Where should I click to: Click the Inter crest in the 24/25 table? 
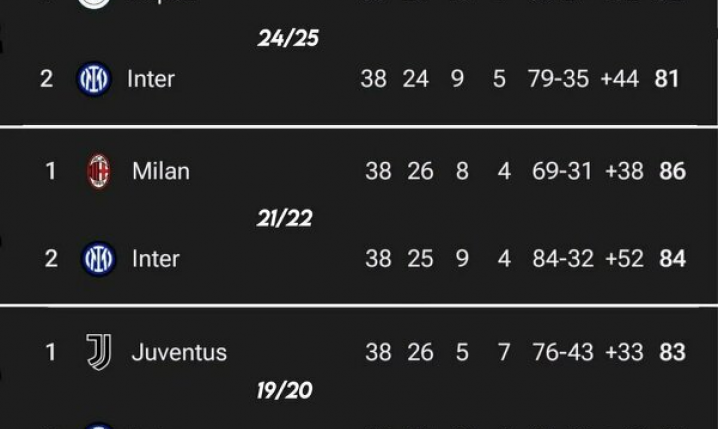click(94, 79)
